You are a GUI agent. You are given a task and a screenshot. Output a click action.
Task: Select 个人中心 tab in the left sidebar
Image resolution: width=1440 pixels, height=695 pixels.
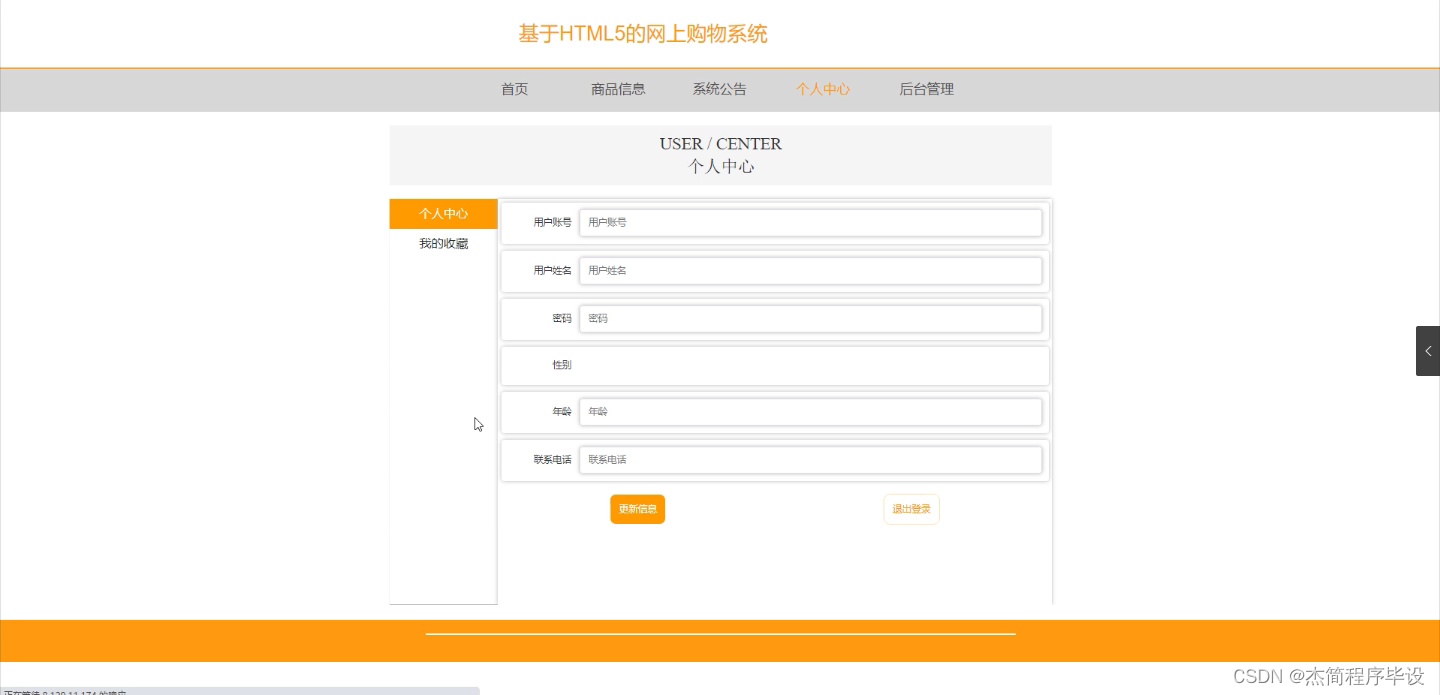[x=443, y=214]
